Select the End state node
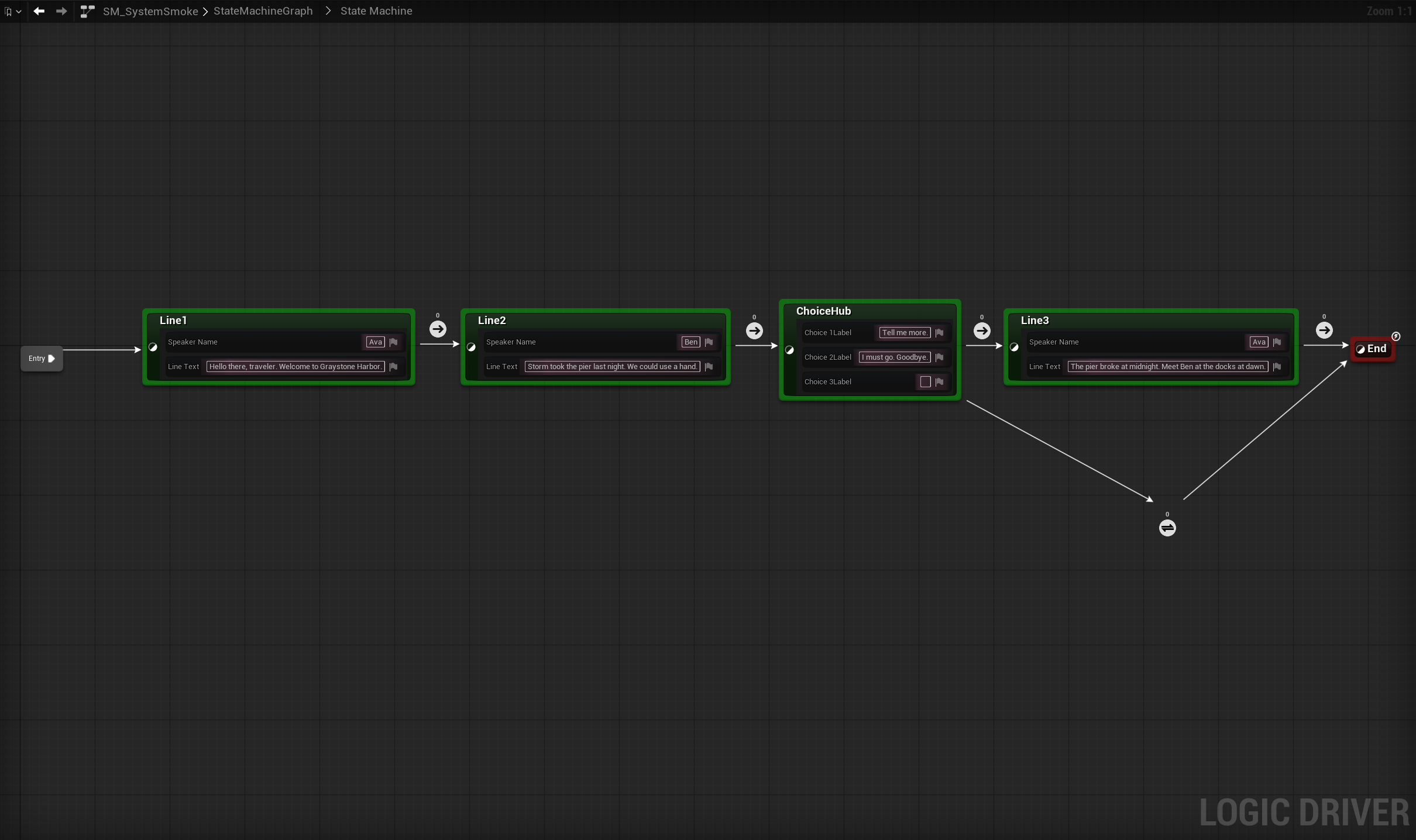The height and width of the screenshot is (840, 1416). tap(1373, 349)
